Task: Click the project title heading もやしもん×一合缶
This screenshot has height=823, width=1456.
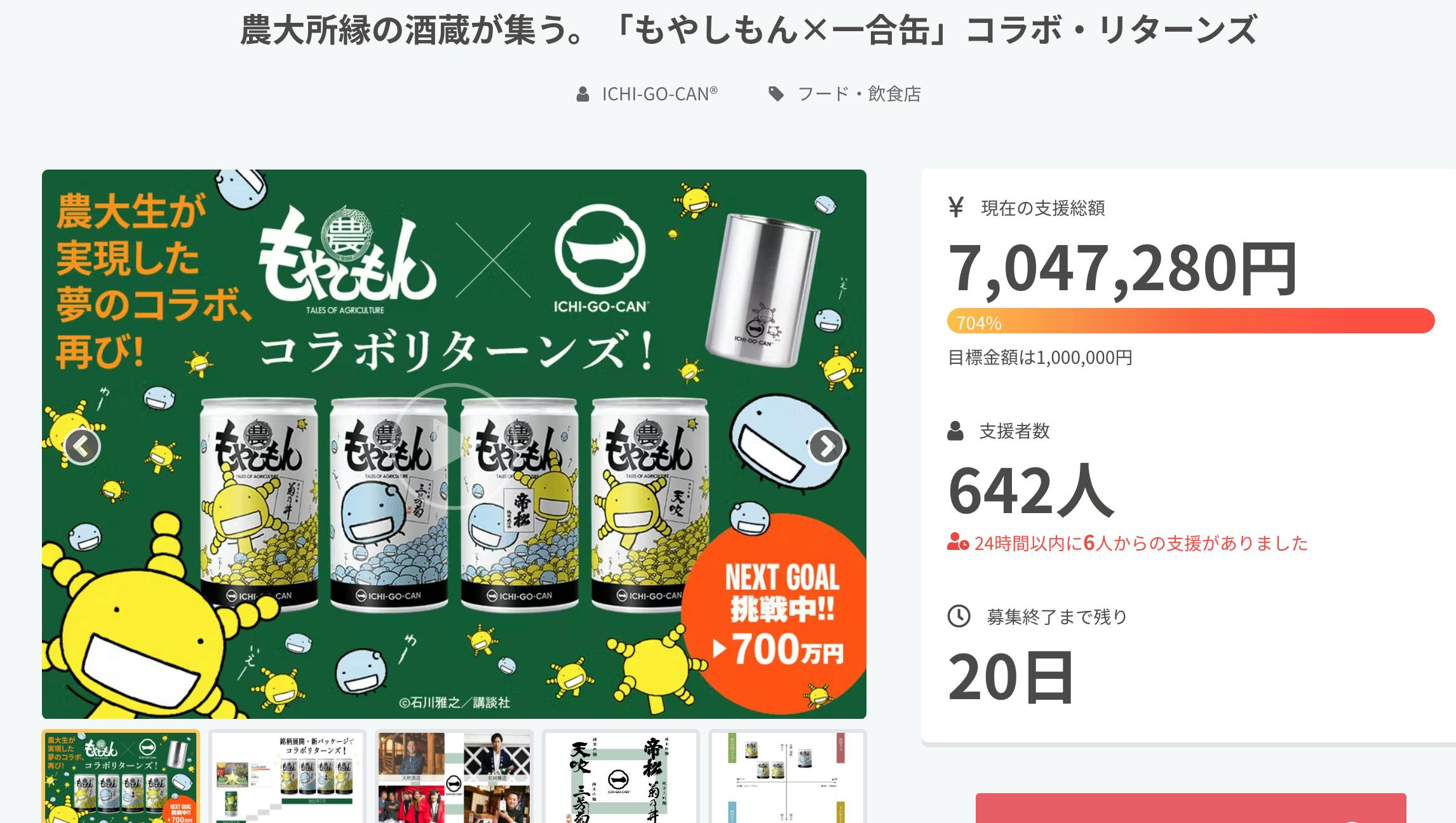Action: (x=748, y=30)
